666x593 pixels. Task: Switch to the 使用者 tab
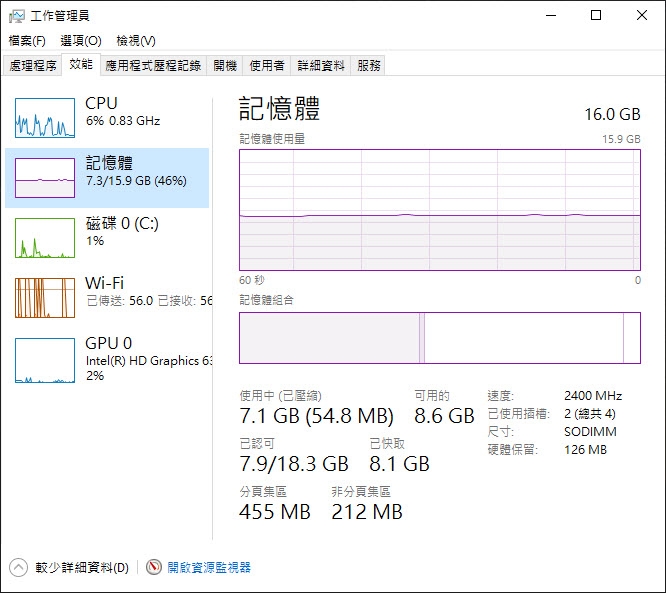[x=267, y=65]
